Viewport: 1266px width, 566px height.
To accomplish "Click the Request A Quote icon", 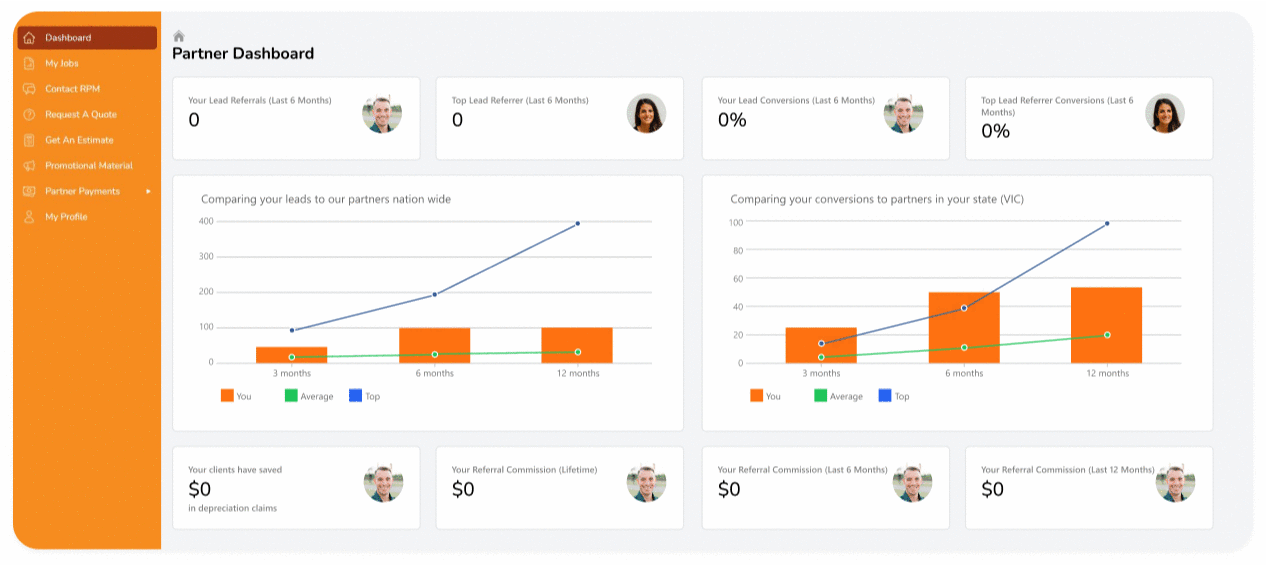I will click(x=29, y=115).
